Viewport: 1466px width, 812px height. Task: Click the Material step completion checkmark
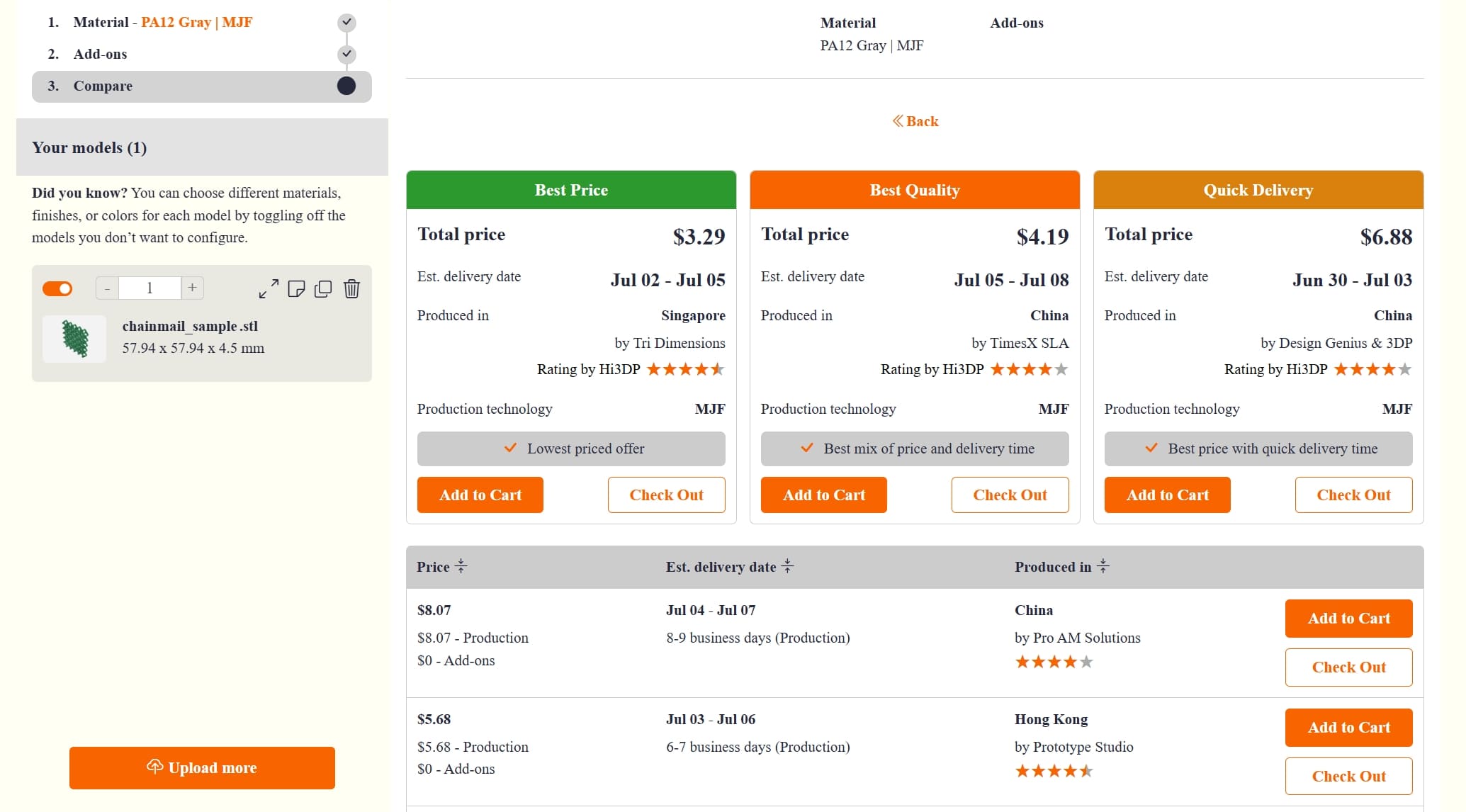(x=346, y=22)
